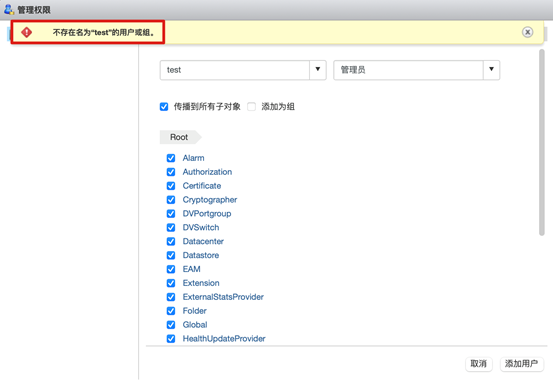Click the manage permissions user icon in title bar
This screenshot has width=553, height=380.
coord(9,9)
